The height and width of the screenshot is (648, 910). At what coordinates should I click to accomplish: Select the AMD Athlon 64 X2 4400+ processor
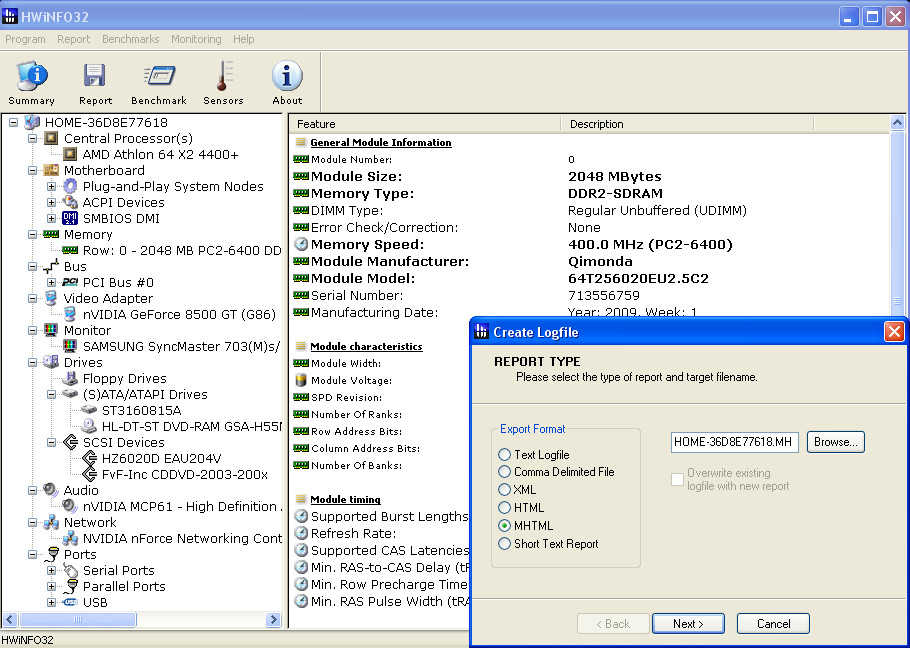click(160, 154)
